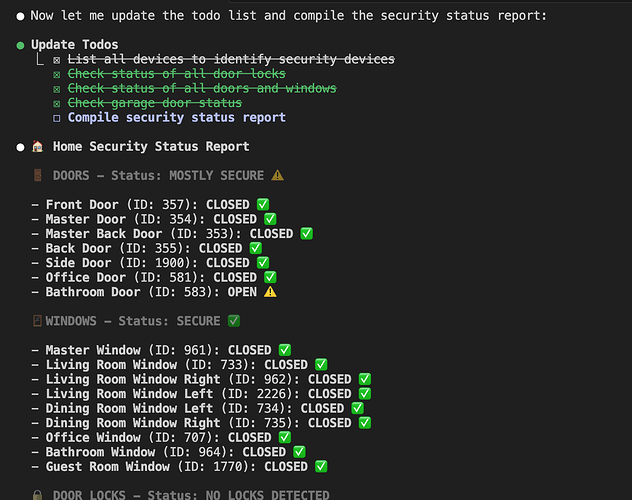
Task: Click the house emoji before Home Security Status Report
Action: point(37,146)
